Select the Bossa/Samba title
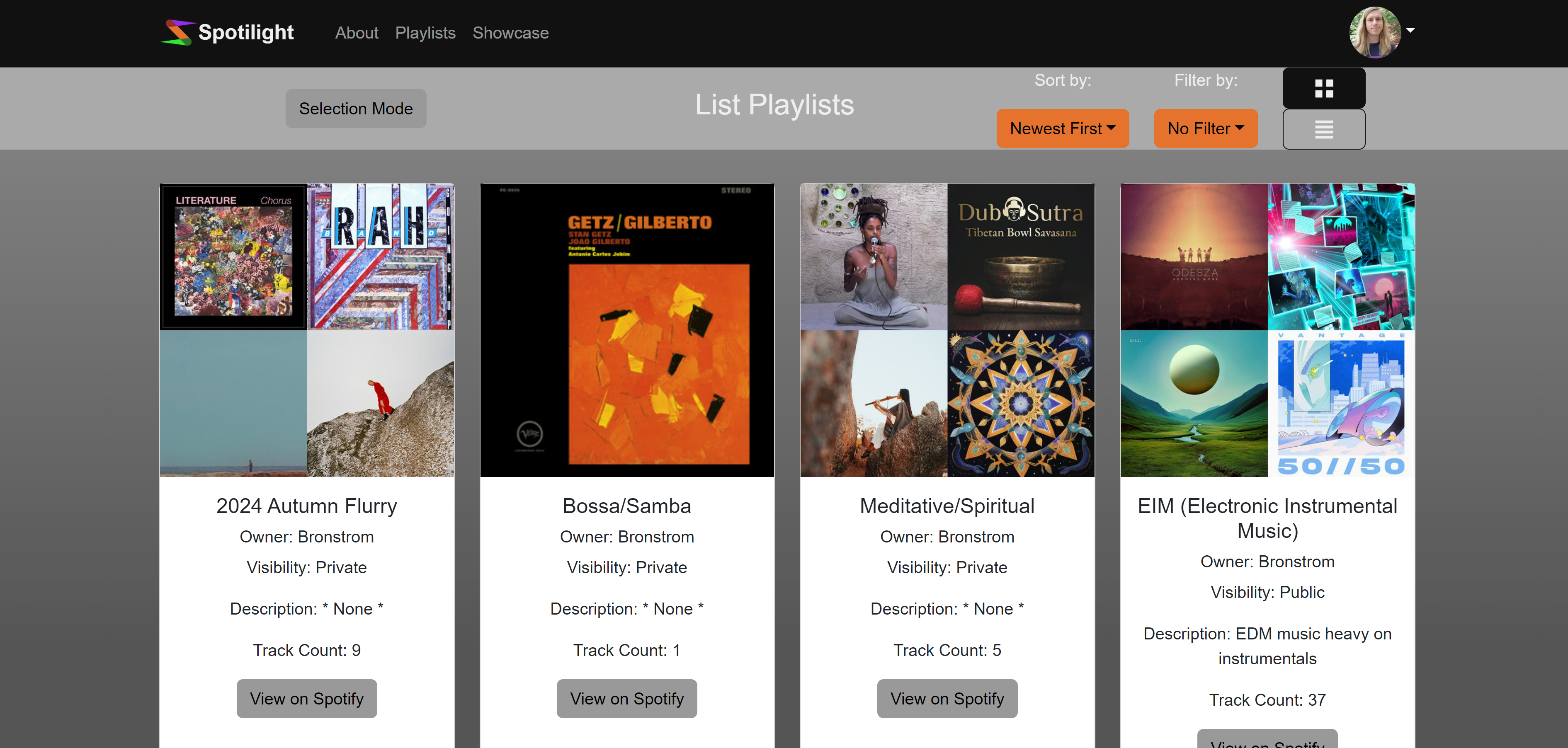Viewport: 1568px width, 748px height. coord(626,506)
